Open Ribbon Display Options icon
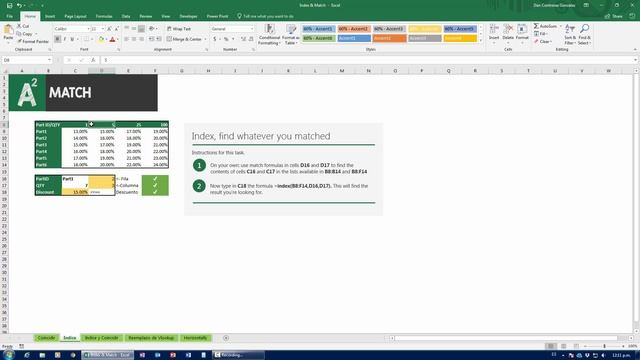This screenshot has height=360, width=640. pyautogui.click(x=586, y=5)
